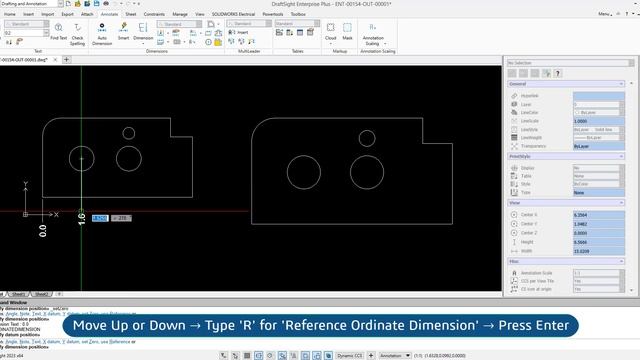Open the dimension style Standard dropdown
This screenshot has height=360, width=640.
(x=199, y=24)
